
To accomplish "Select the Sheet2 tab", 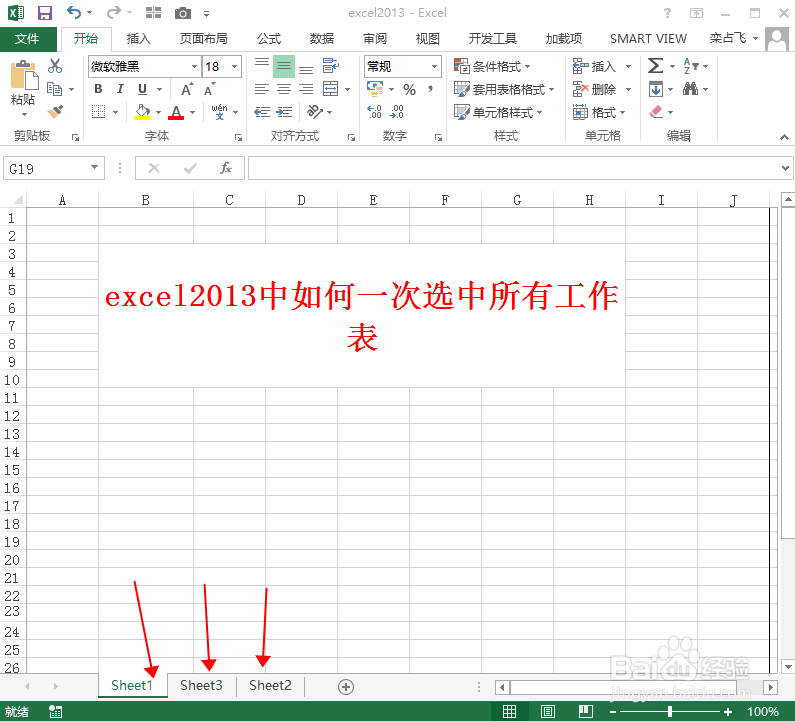I will tap(270, 686).
